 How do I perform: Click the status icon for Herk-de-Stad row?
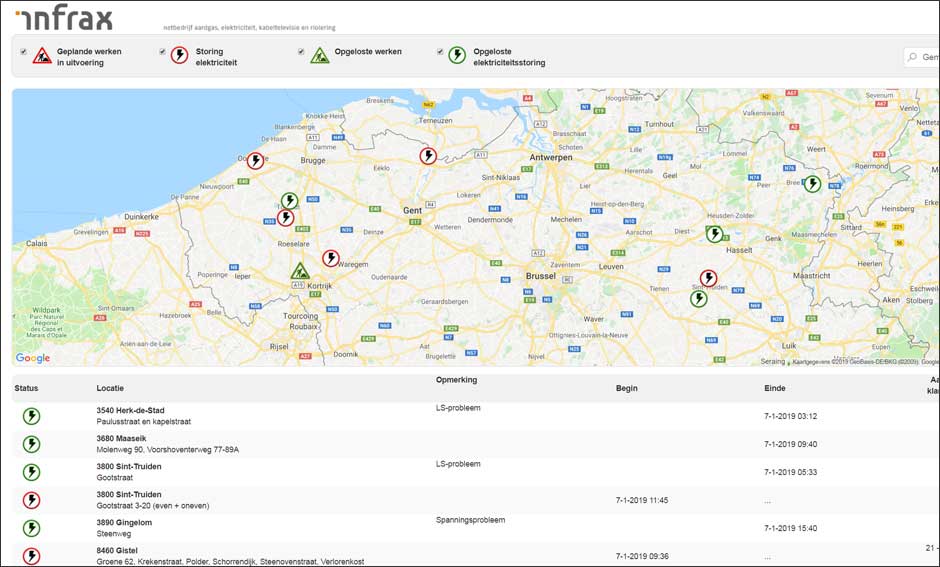tap(31, 416)
